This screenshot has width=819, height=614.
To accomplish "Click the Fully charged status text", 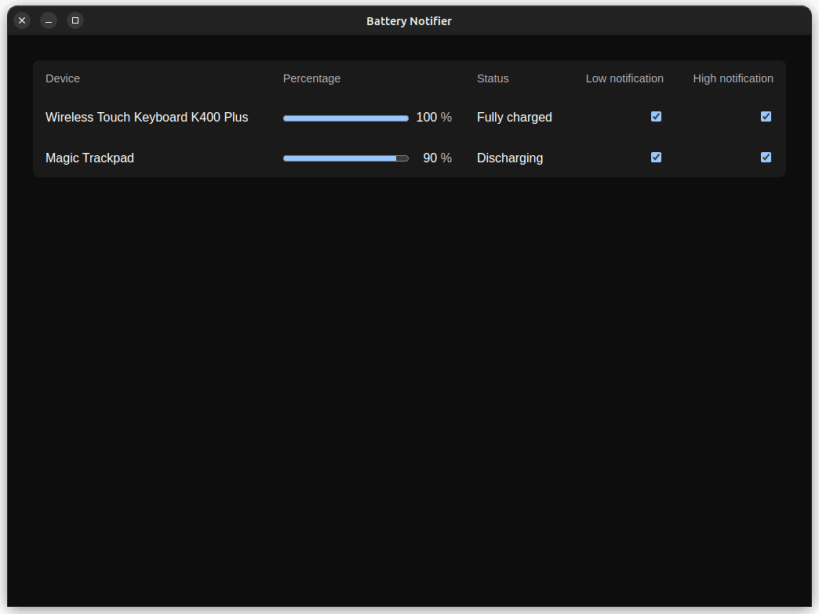I will click(514, 117).
